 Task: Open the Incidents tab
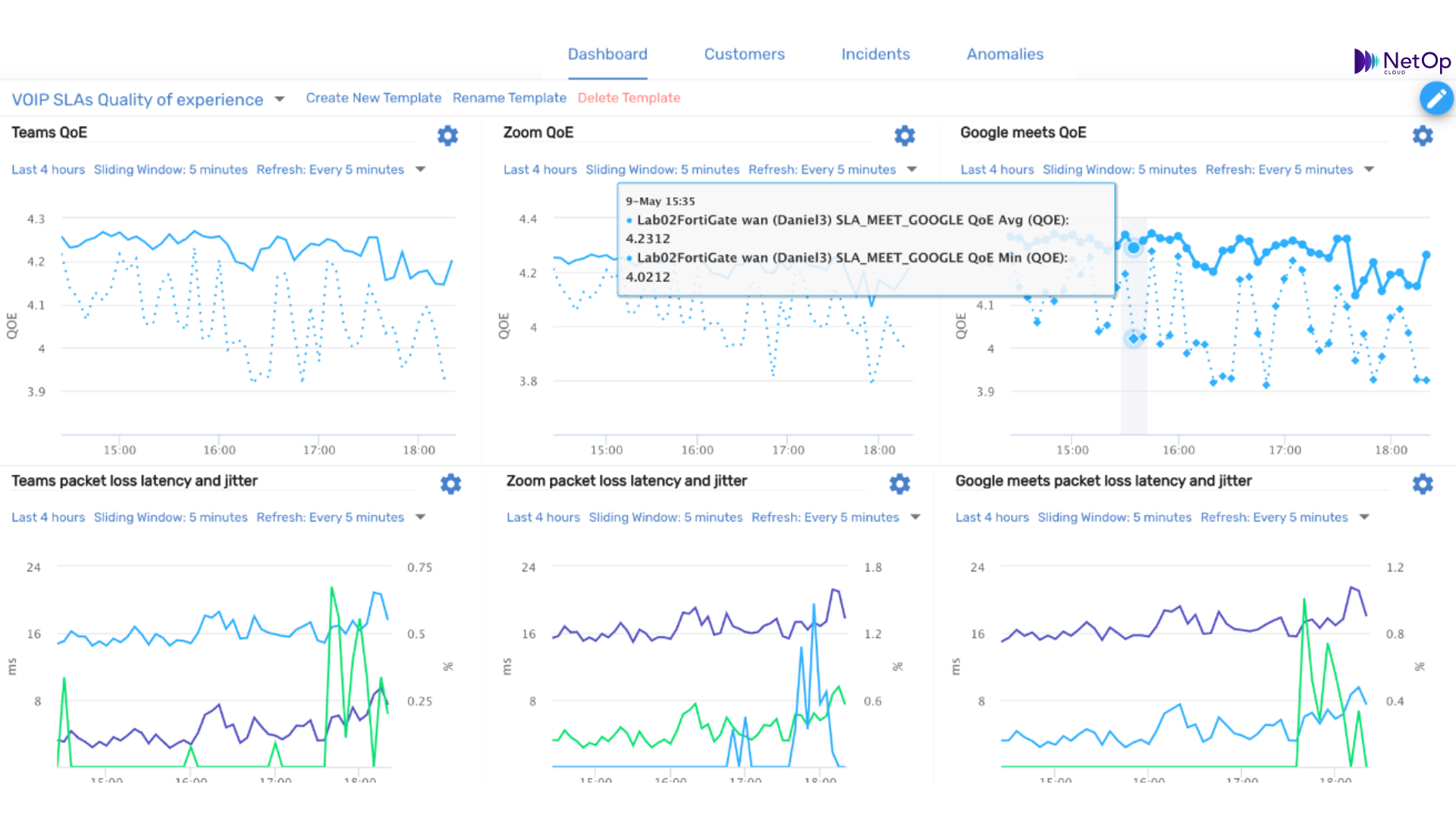(875, 54)
